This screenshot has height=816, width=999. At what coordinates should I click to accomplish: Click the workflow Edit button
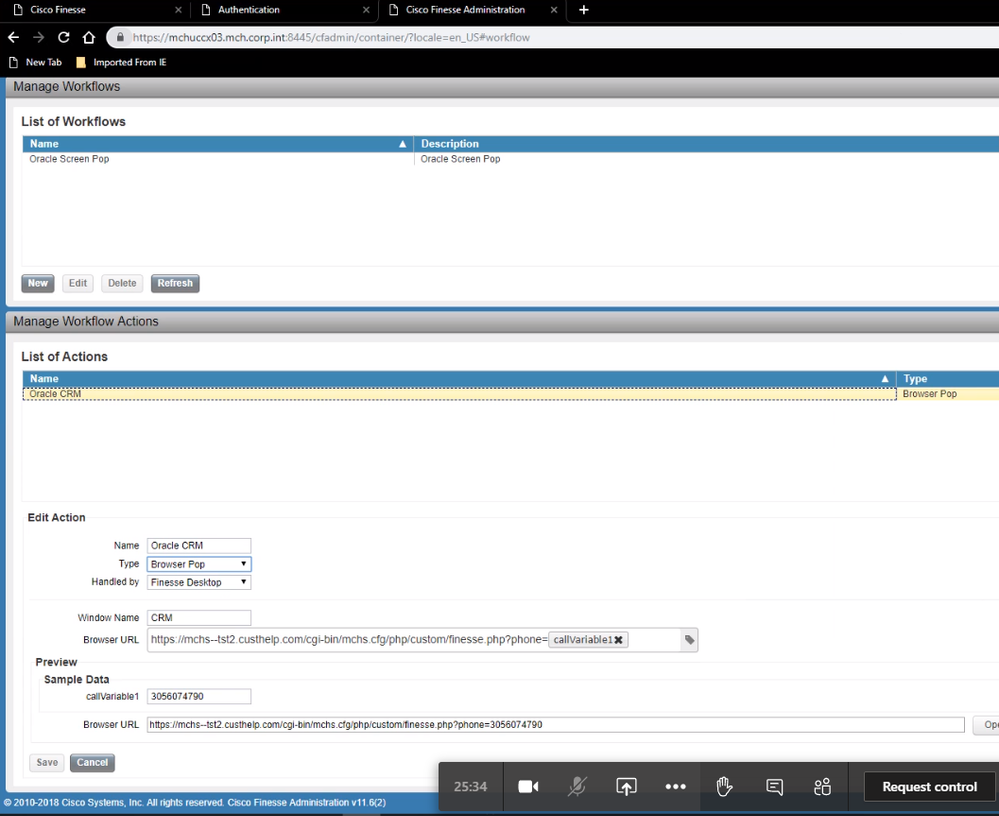(x=78, y=283)
